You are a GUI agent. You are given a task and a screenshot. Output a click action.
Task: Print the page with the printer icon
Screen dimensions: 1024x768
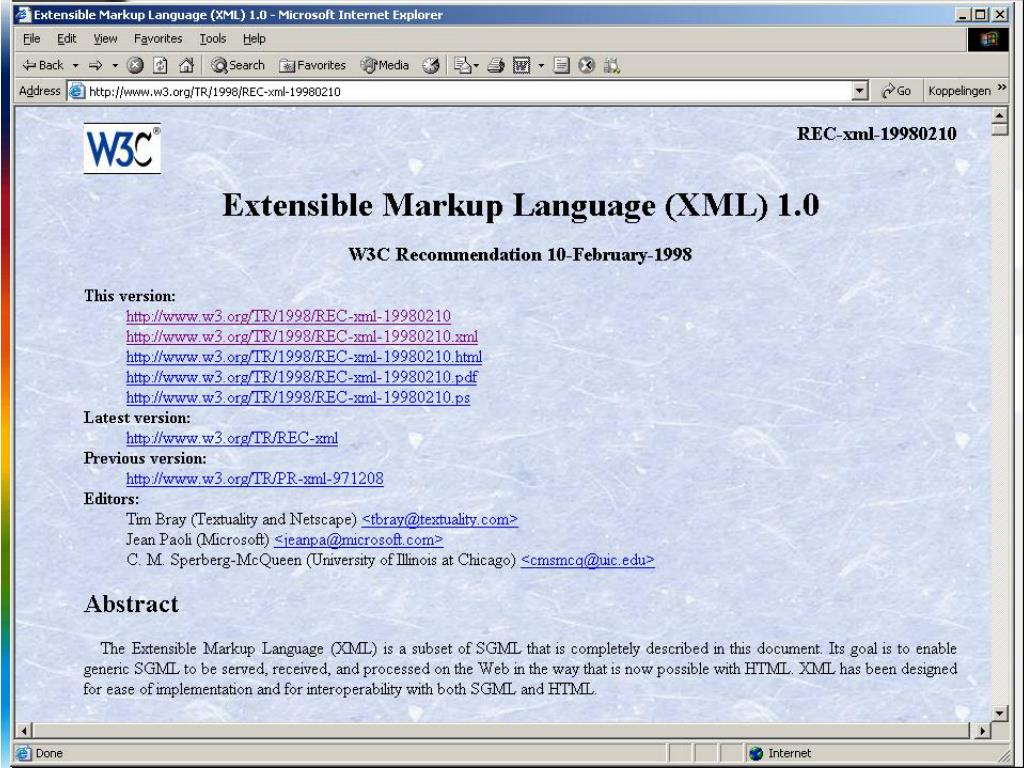click(x=496, y=65)
